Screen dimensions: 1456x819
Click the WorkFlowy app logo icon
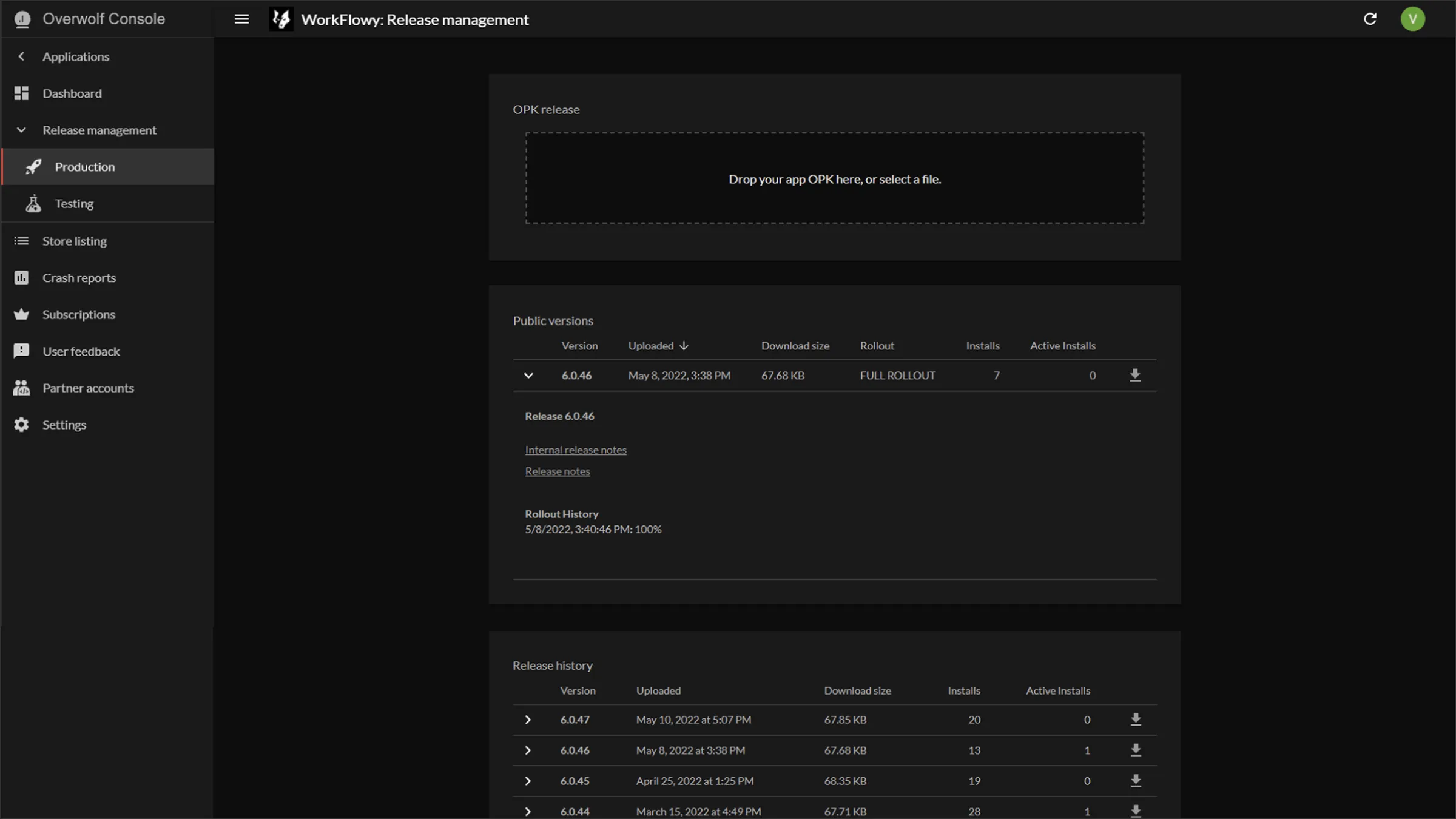click(281, 19)
